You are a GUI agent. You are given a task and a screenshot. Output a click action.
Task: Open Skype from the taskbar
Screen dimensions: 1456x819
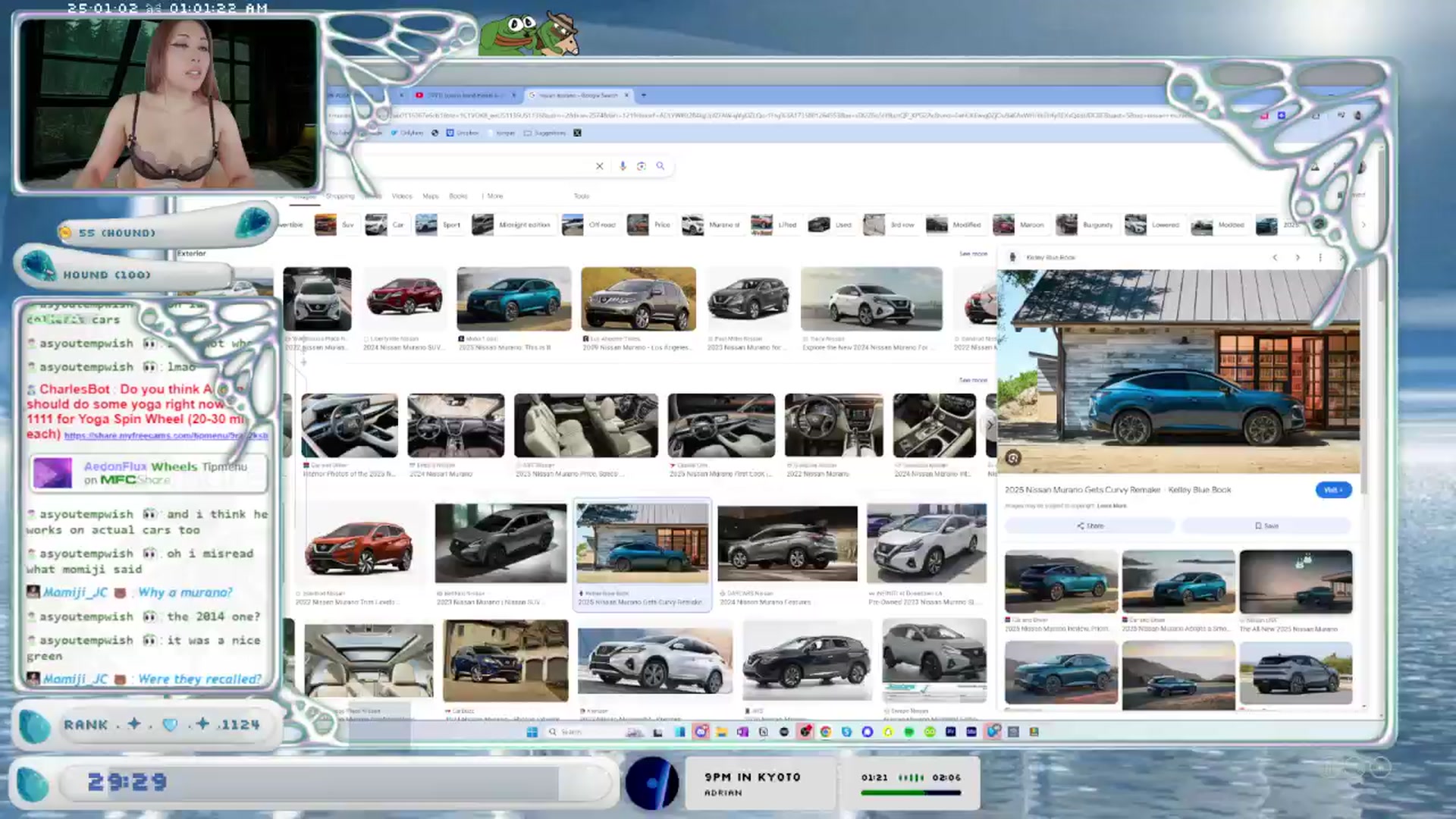point(846,732)
